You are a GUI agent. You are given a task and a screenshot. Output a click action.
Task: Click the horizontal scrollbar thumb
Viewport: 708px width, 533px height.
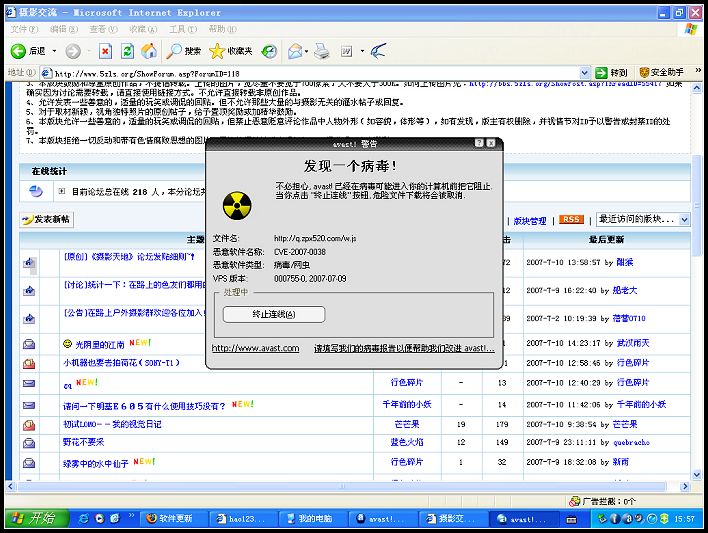click(x=341, y=486)
